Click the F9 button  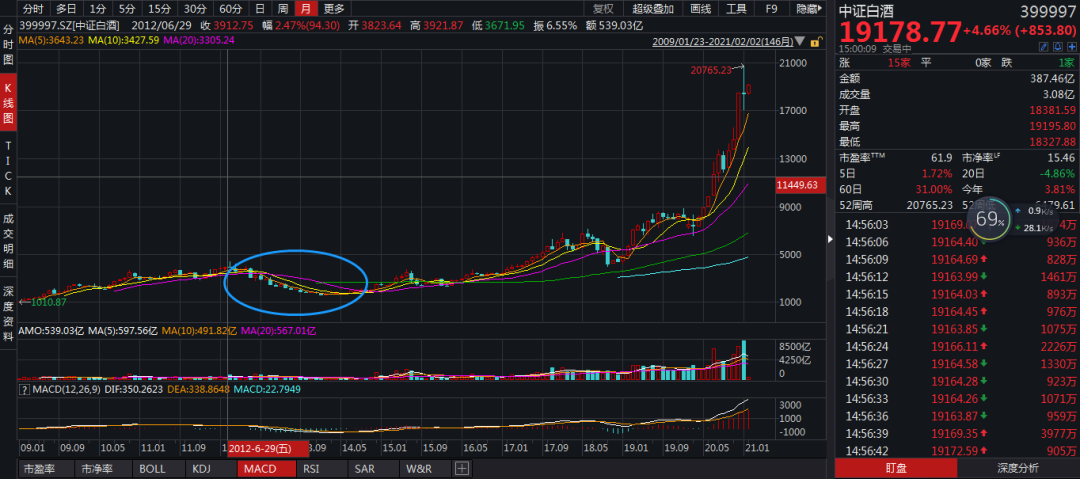pyautogui.click(x=771, y=9)
